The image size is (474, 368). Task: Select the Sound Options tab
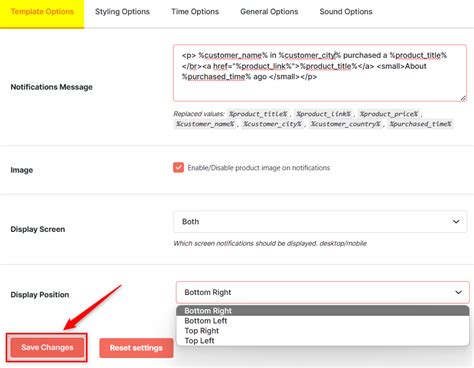346,12
